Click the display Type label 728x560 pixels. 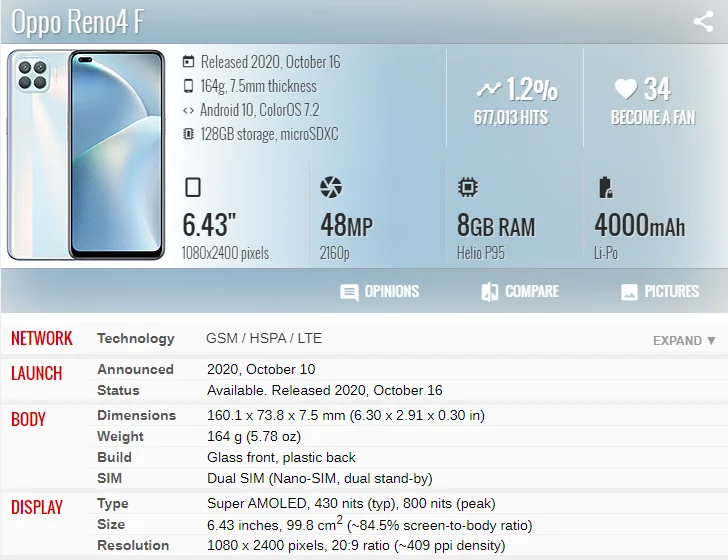pyautogui.click(x=112, y=504)
